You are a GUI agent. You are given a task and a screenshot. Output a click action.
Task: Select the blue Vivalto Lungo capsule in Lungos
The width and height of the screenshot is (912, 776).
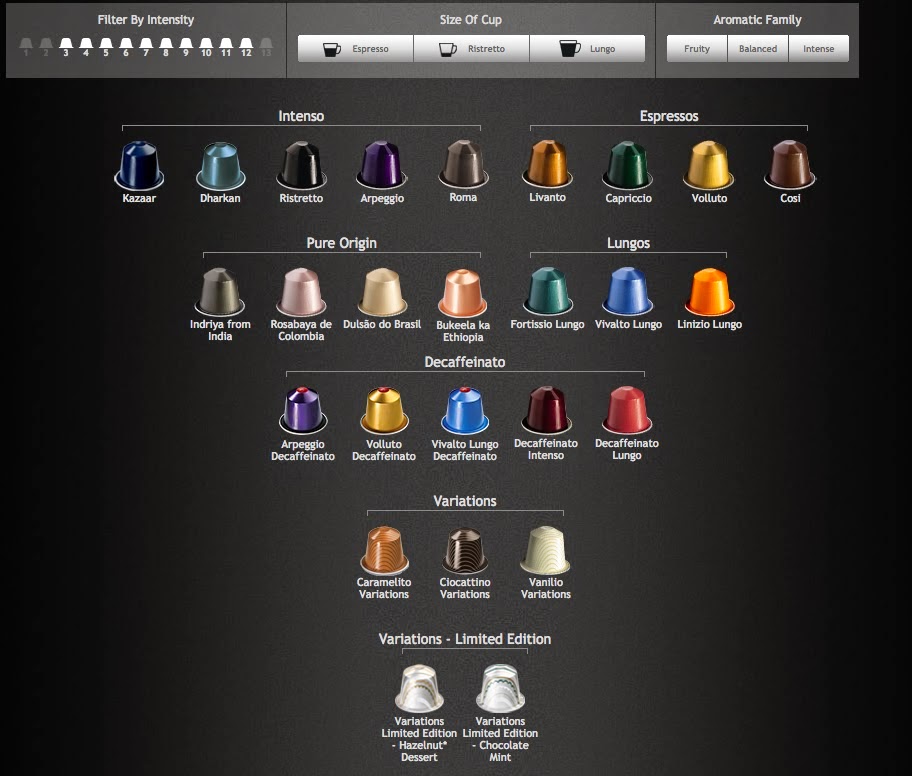(x=628, y=291)
